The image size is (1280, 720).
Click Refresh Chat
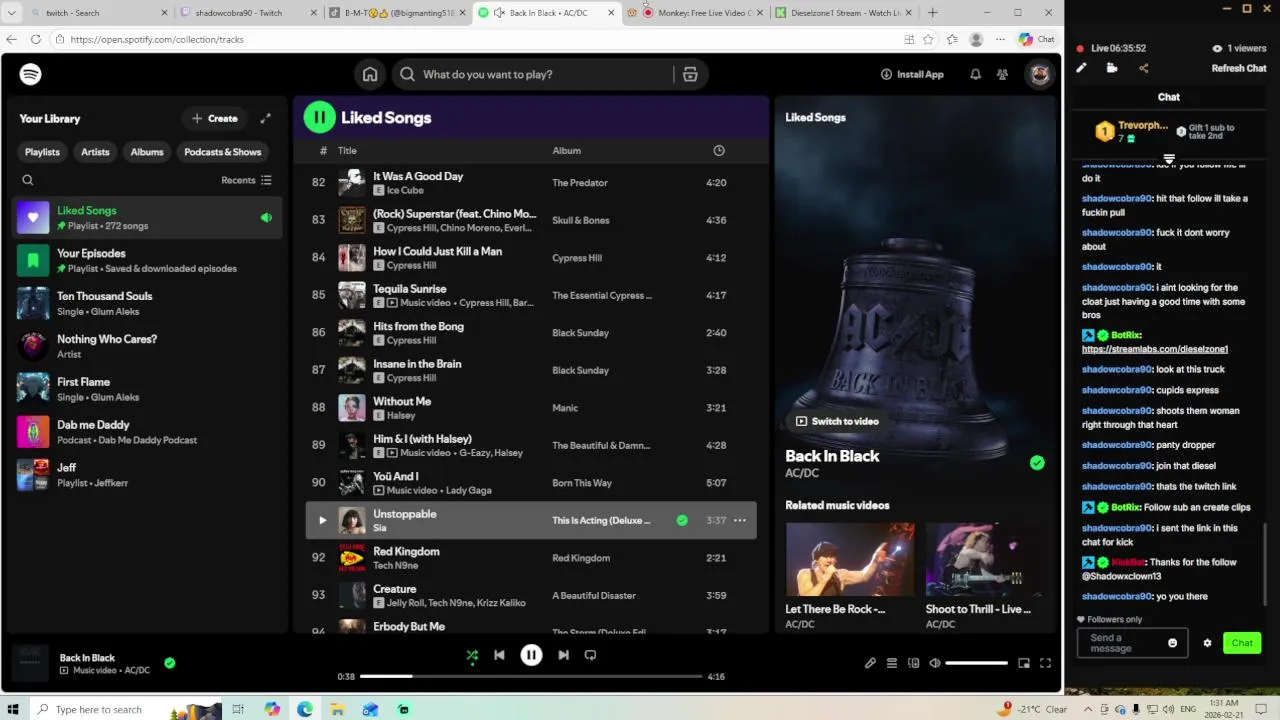point(1239,68)
